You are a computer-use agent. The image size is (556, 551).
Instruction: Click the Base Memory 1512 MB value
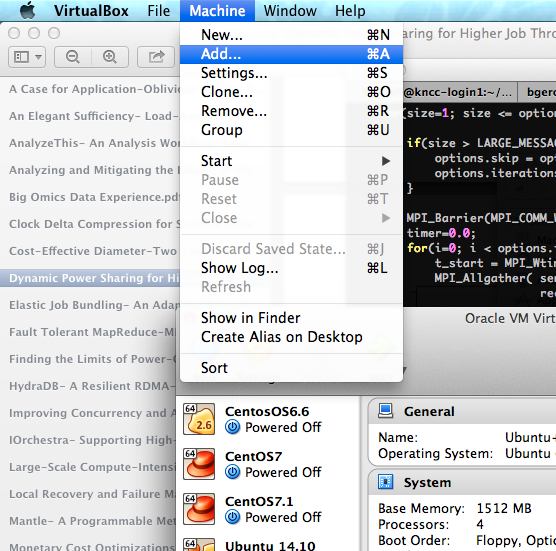(x=504, y=508)
